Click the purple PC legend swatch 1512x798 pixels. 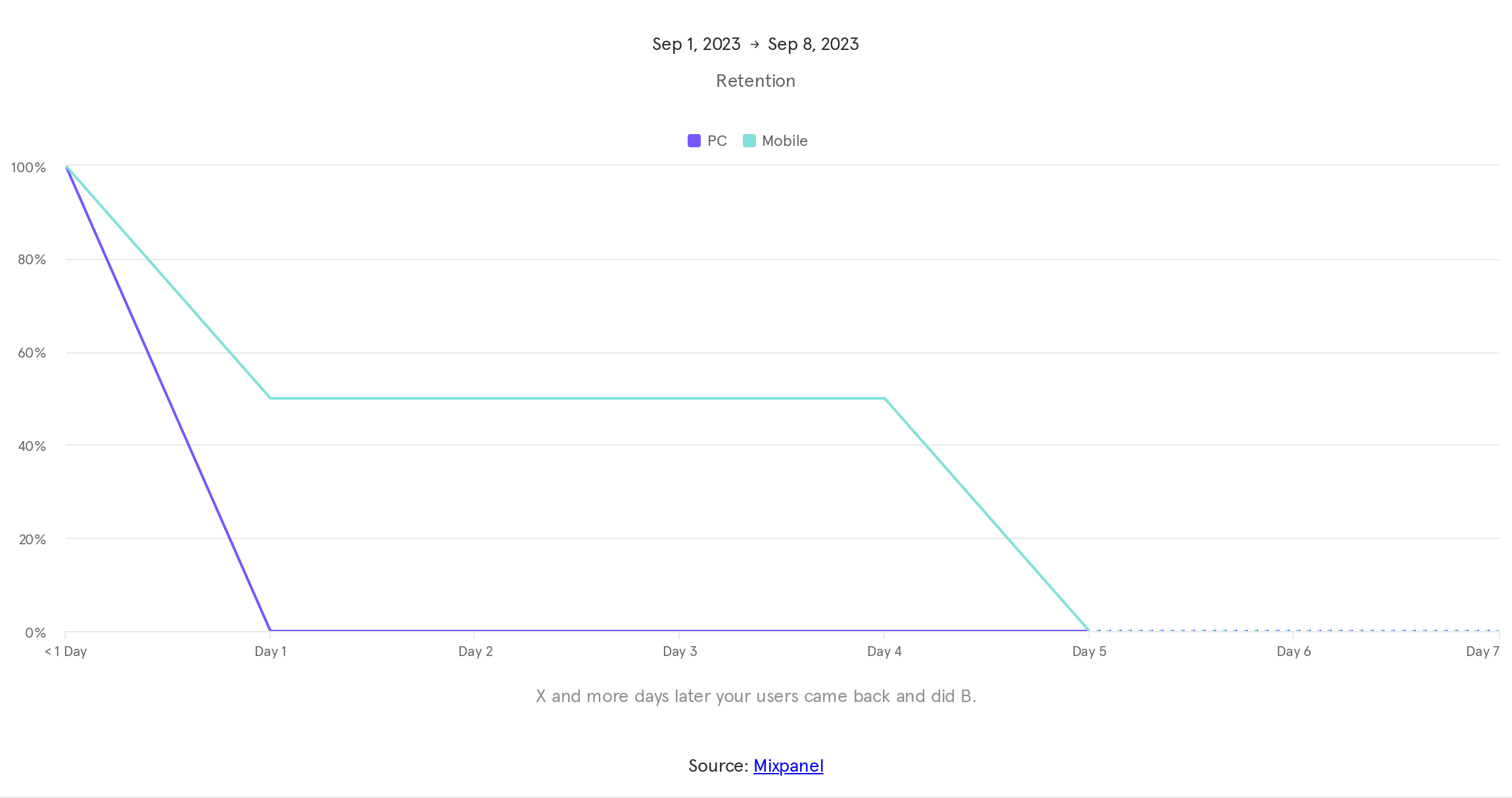click(694, 141)
